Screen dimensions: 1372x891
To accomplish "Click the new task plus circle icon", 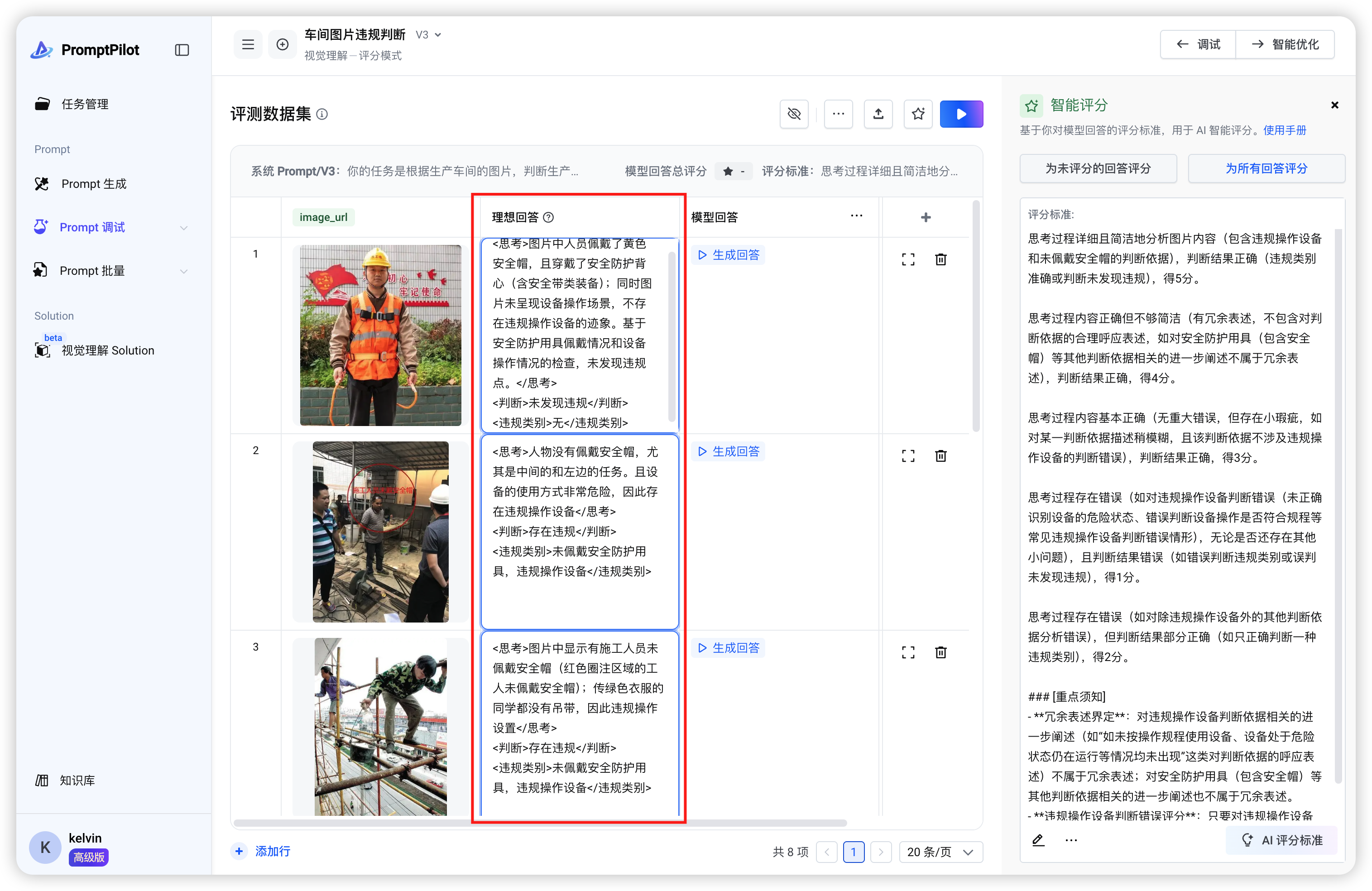I will (283, 44).
